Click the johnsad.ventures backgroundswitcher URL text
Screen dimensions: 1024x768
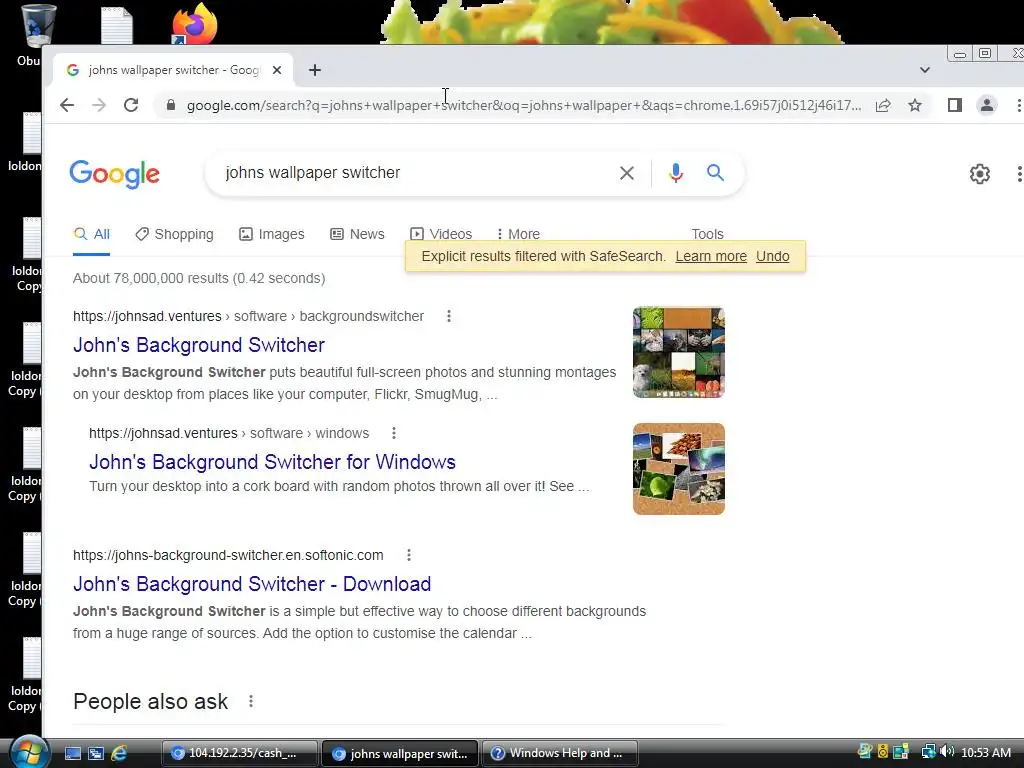(248, 316)
